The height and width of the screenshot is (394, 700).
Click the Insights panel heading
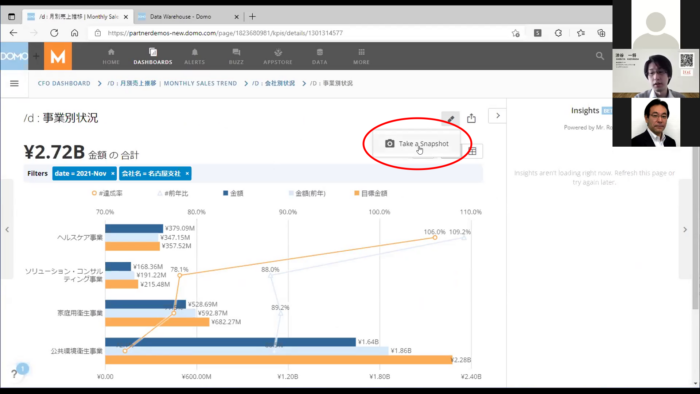tap(585, 110)
